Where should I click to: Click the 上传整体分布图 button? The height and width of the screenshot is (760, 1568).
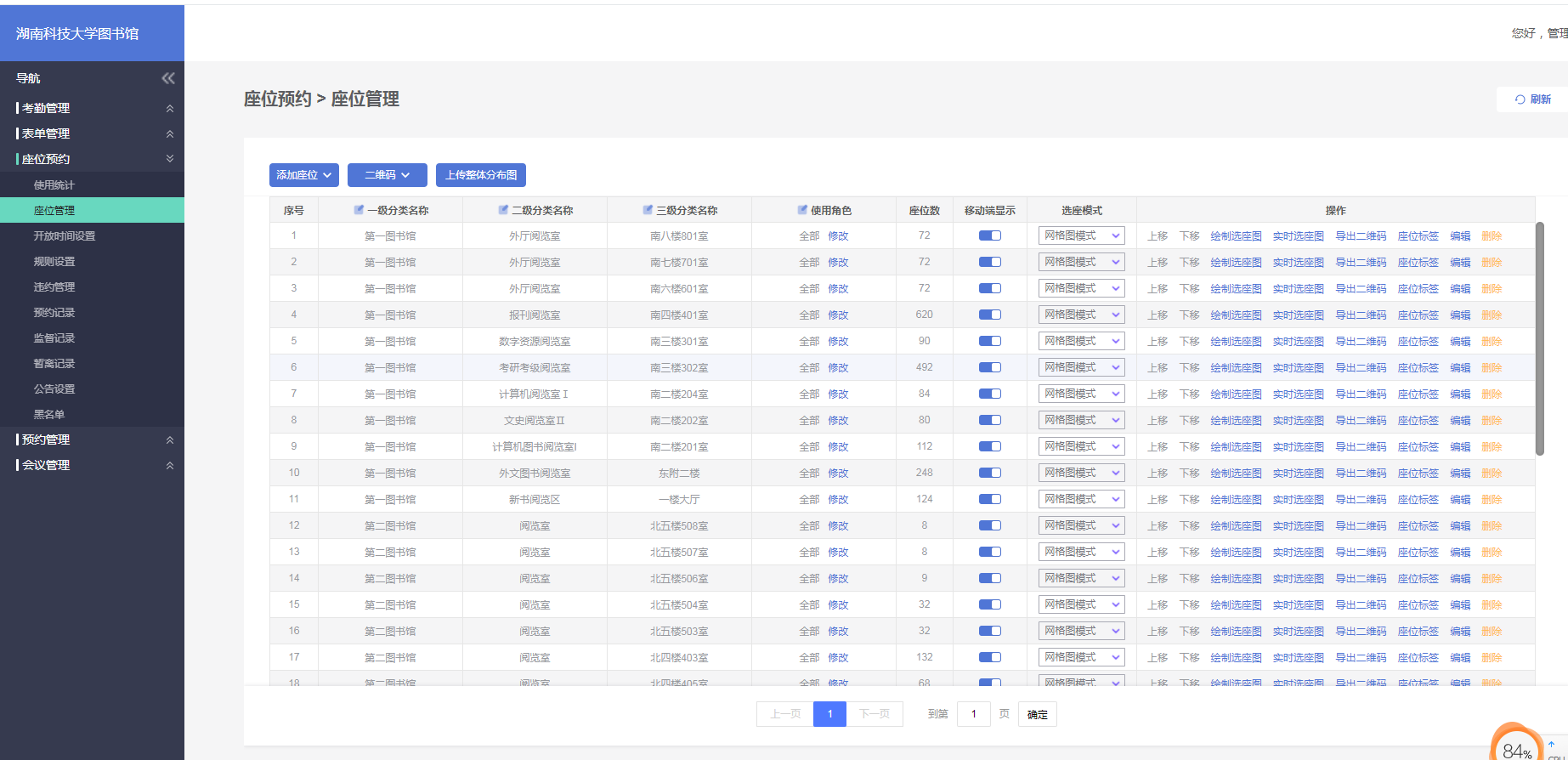481,175
